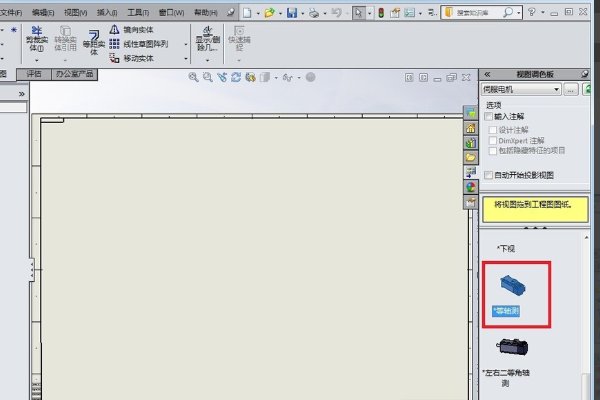Expand the 显示/删除几何关系 dropdown arrow

[208, 60]
